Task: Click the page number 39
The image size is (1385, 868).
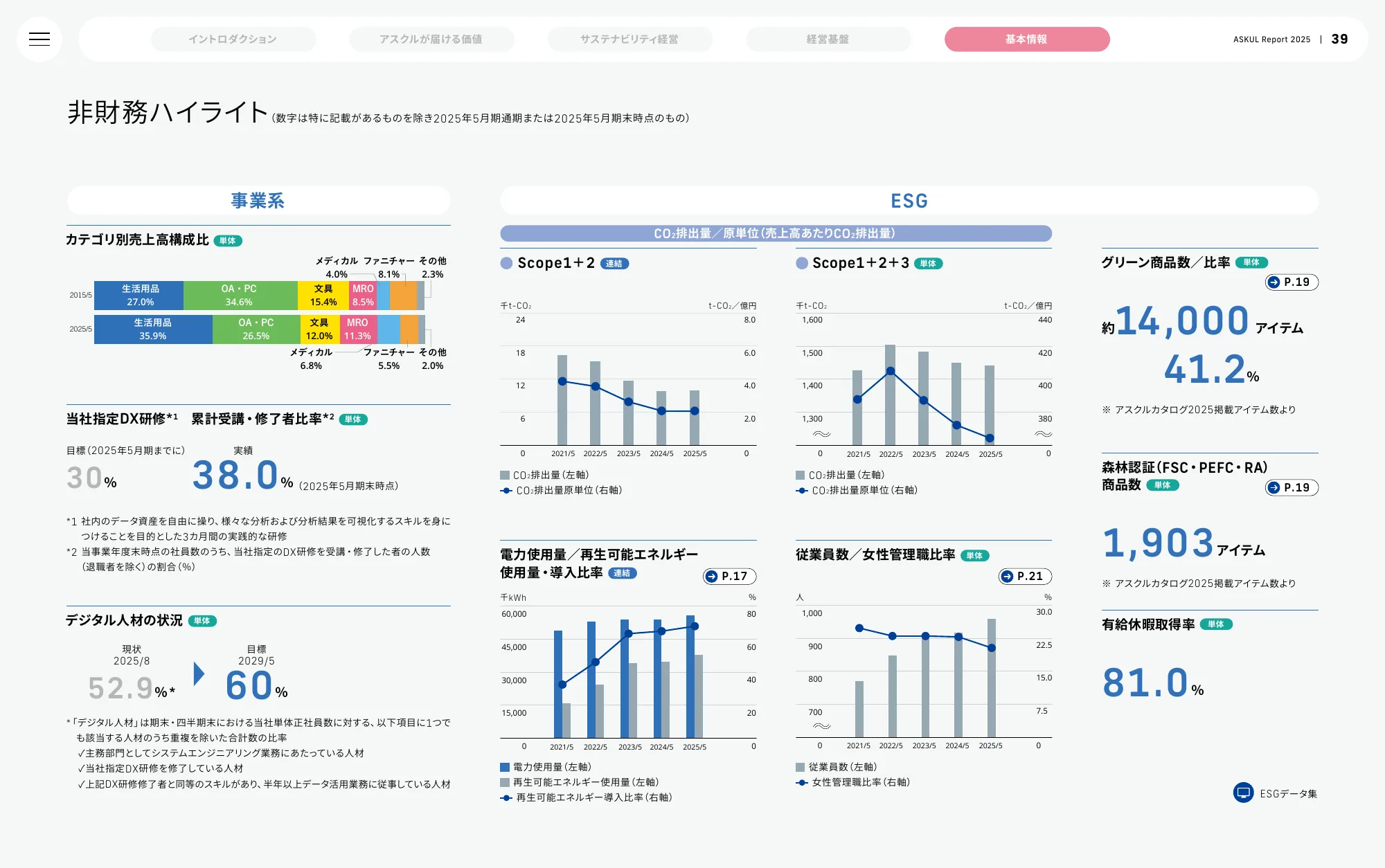Action: [1340, 39]
